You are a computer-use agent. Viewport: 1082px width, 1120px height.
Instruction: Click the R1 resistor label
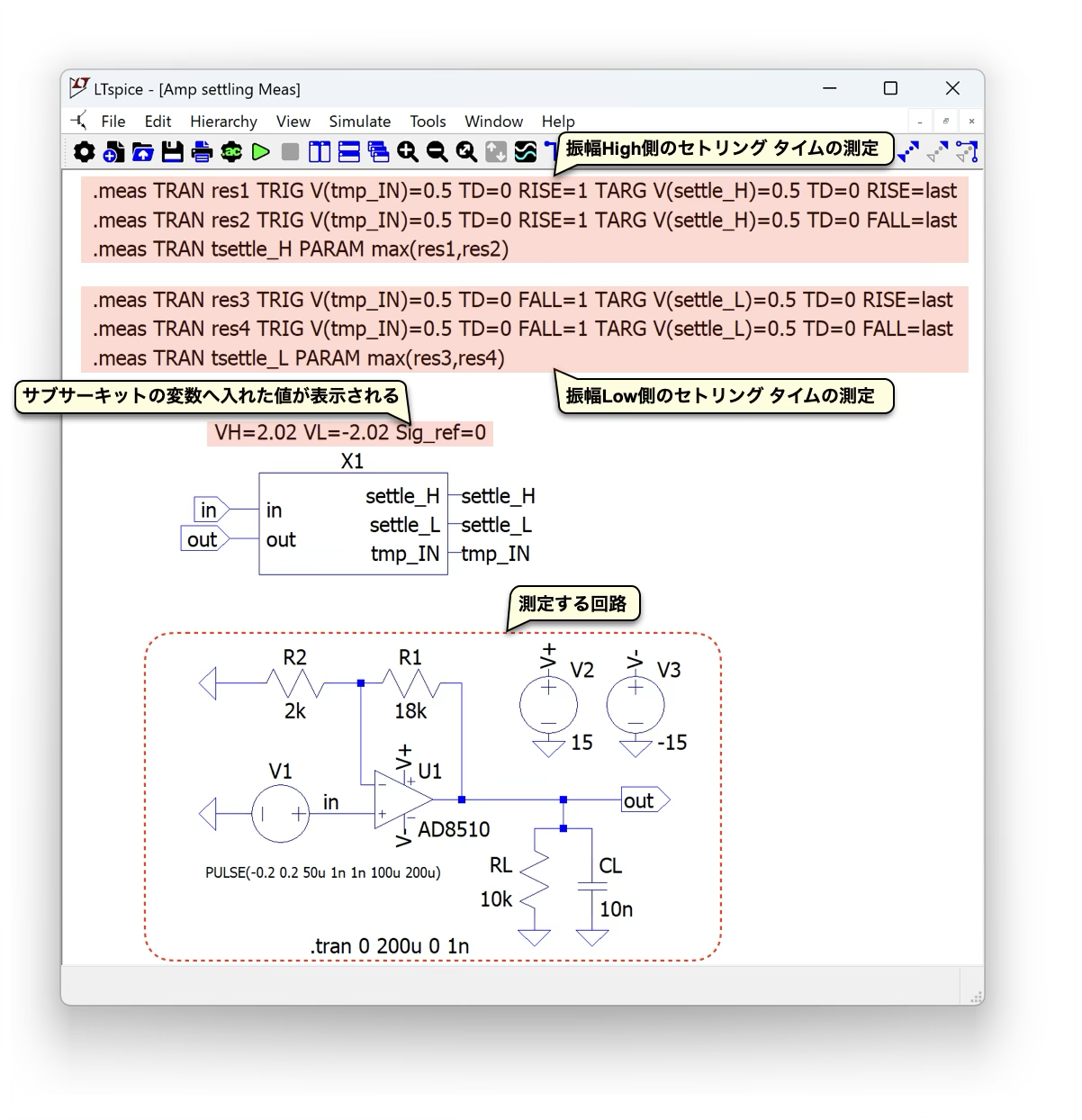[x=410, y=657]
